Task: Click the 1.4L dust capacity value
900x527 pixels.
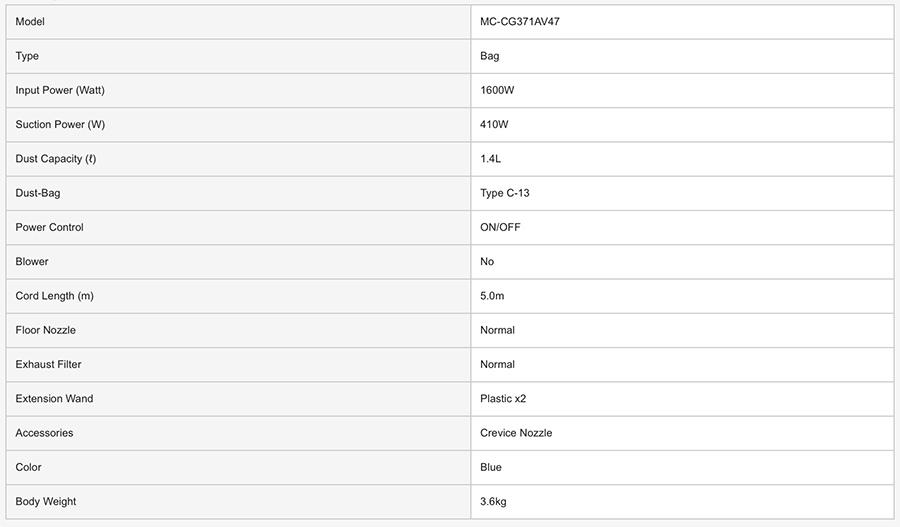Action: 491,159
